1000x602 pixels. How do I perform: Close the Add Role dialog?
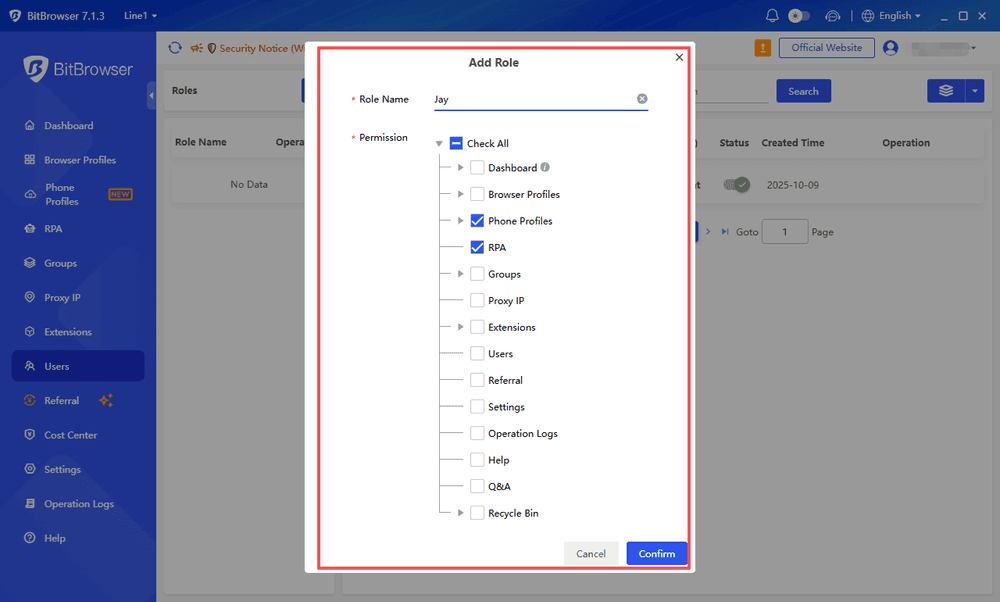point(679,57)
